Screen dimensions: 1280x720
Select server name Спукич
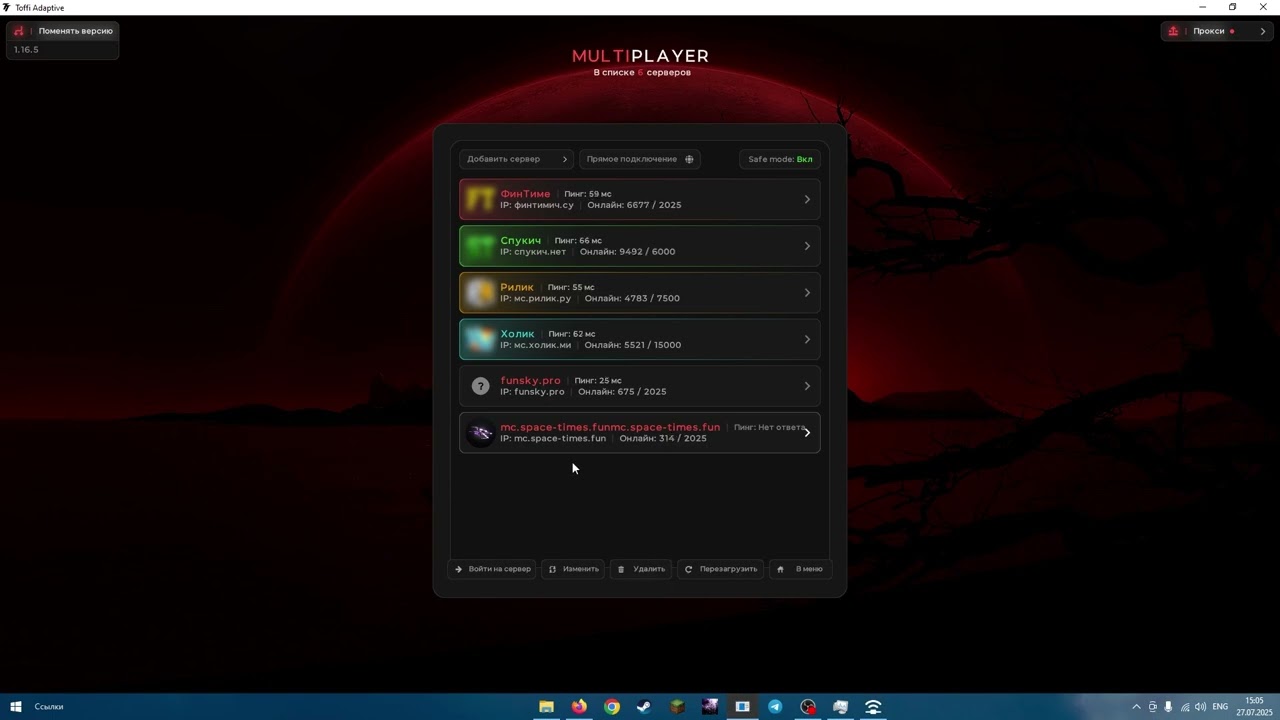[x=520, y=241]
